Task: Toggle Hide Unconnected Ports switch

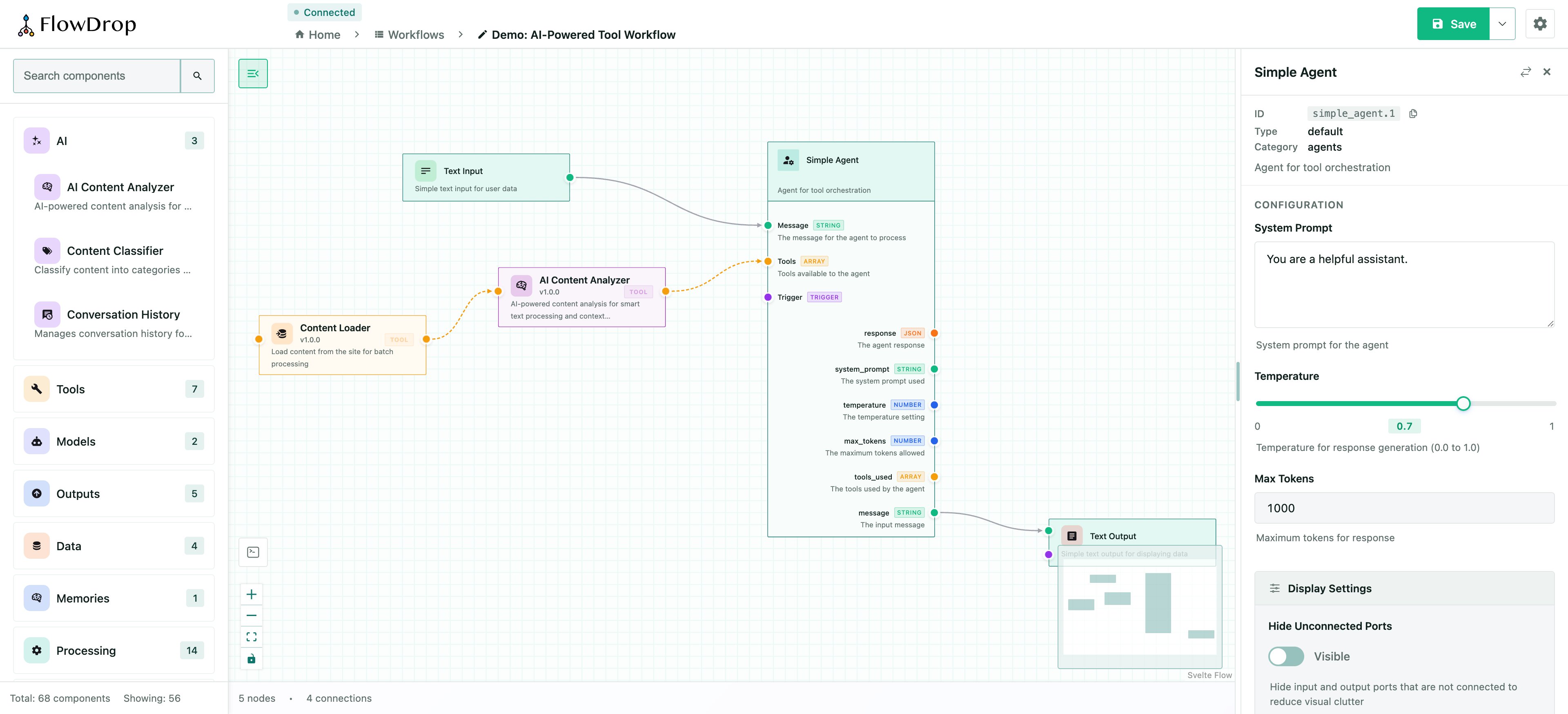Action: [x=1286, y=656]
